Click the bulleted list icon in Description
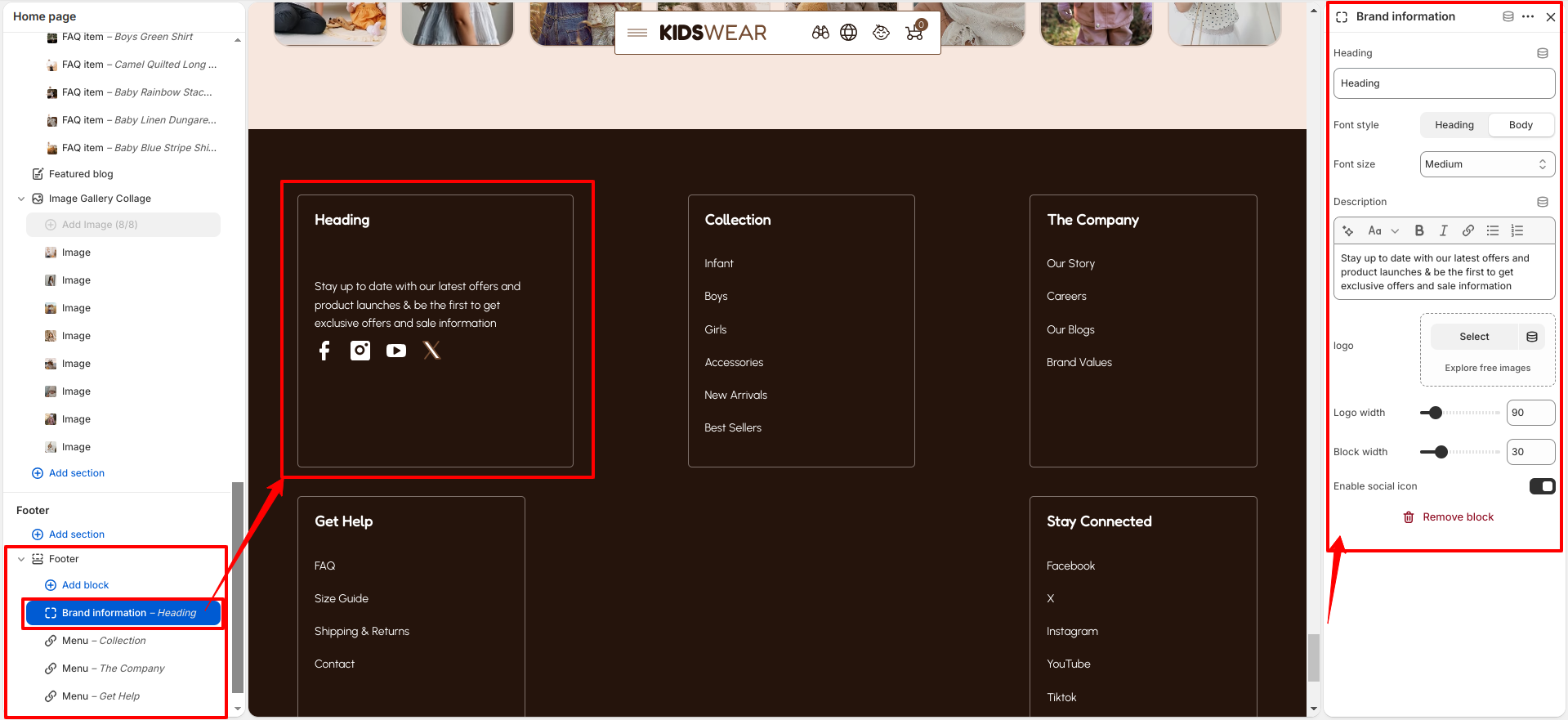This screenshot has width=1568, height=720. point(1493,231)
